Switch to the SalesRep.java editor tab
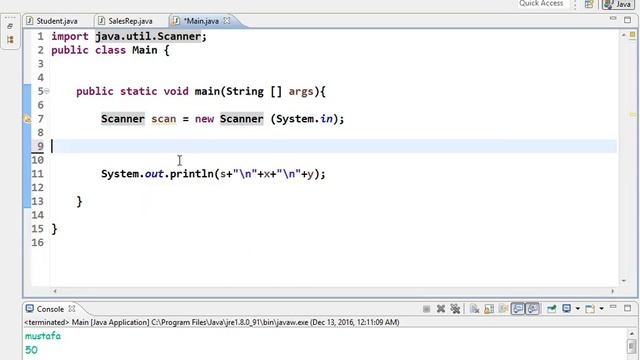Image resolution: width=640 pixels, height=360 pixels. coord(130,21)
